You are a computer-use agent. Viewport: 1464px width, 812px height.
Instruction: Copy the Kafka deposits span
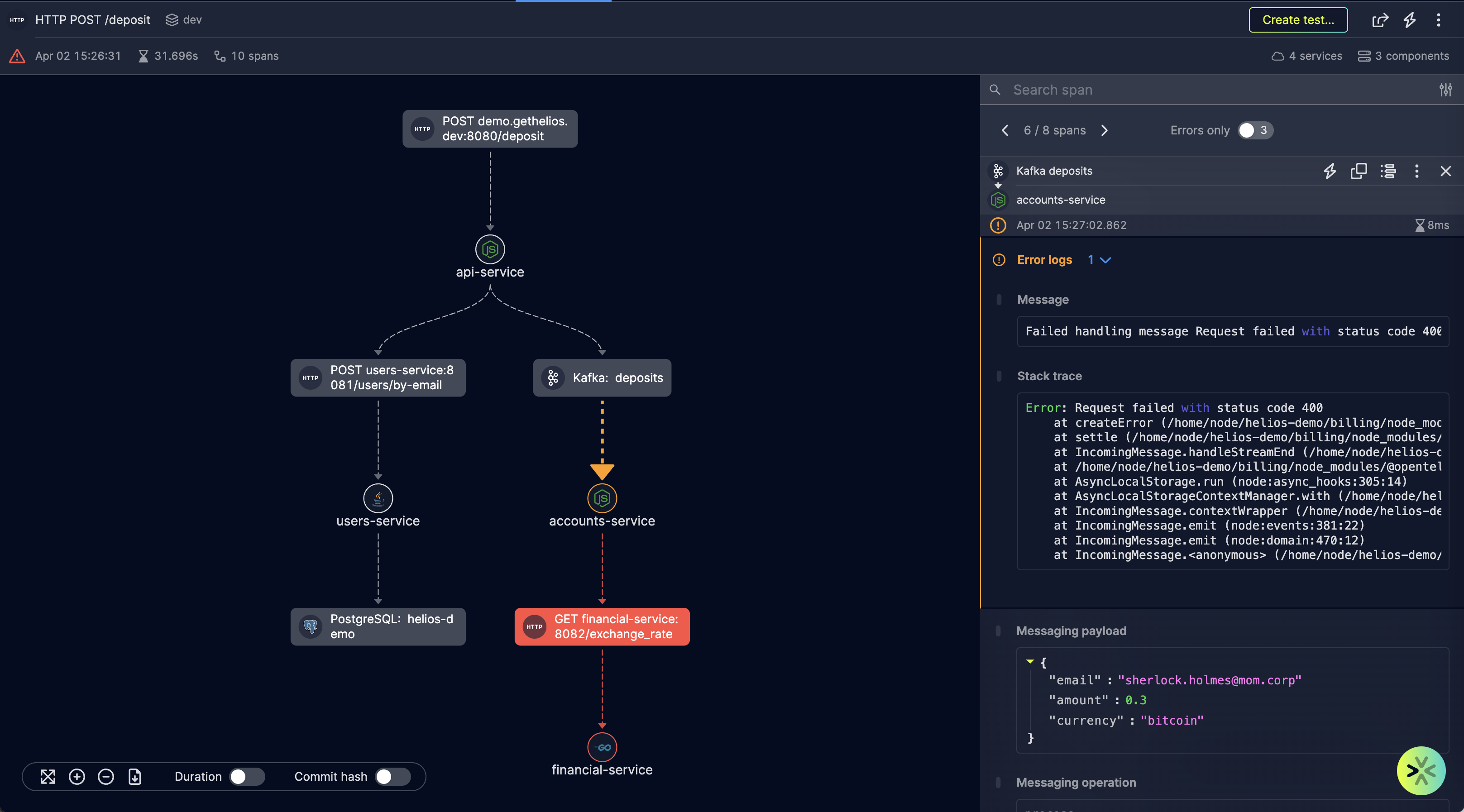1358,171
